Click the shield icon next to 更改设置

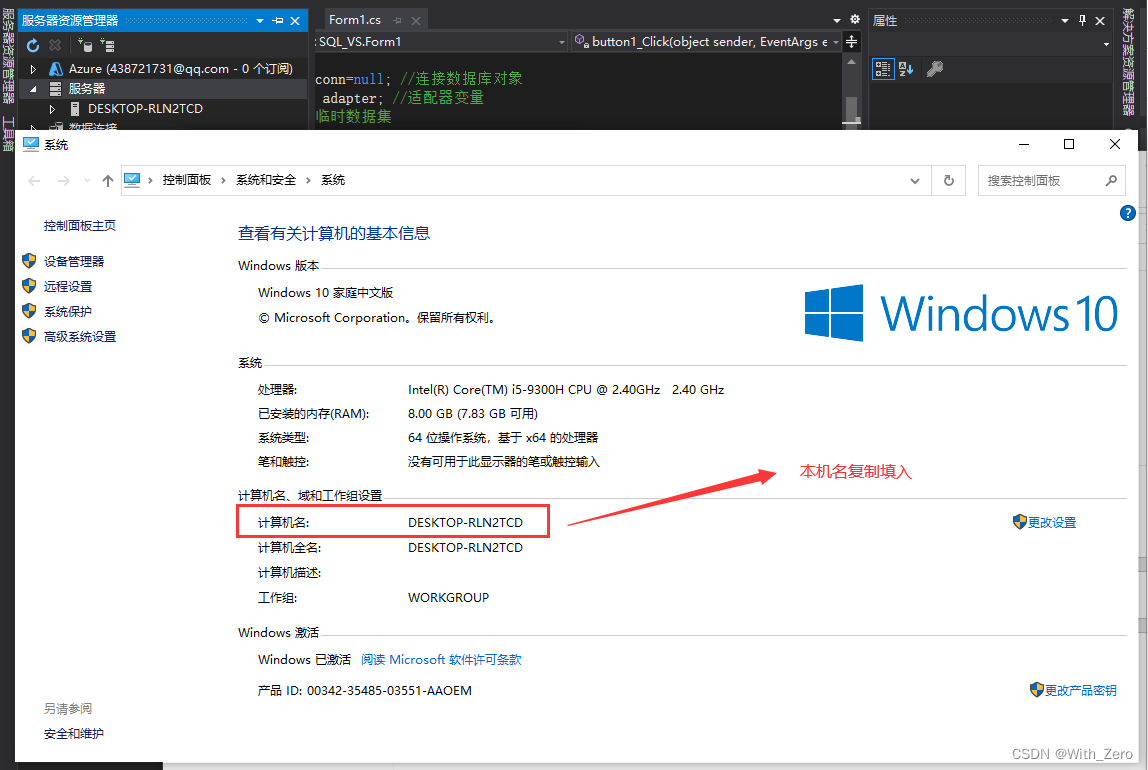[x=1020, y=522]
